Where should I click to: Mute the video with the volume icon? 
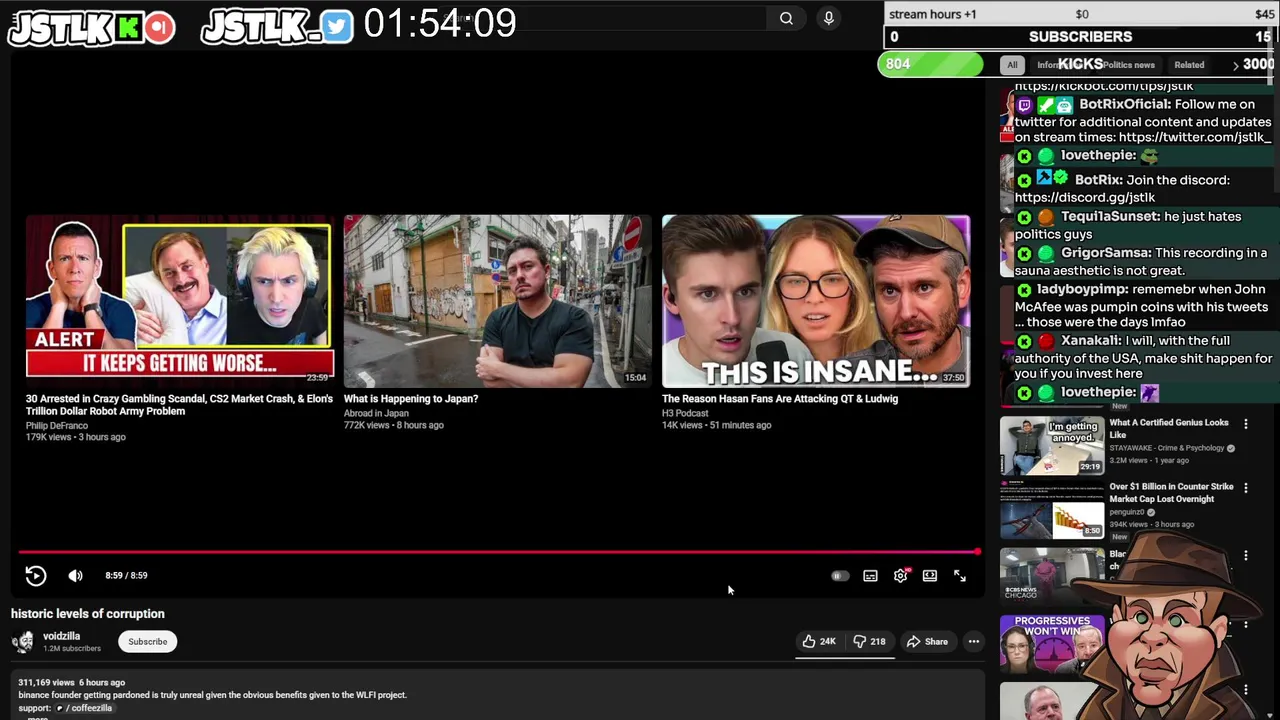point(75,575)
